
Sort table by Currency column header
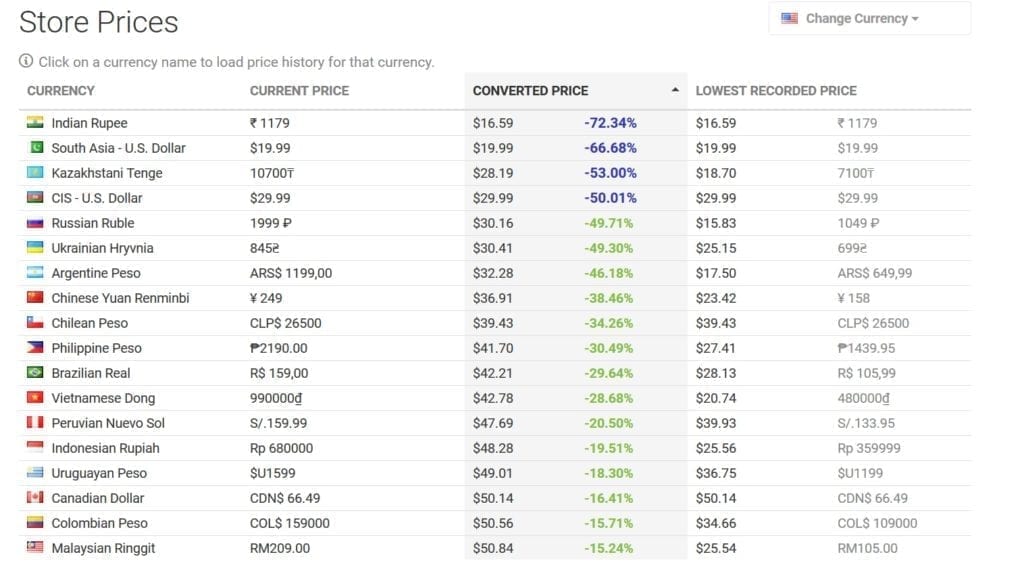point(61,91)
